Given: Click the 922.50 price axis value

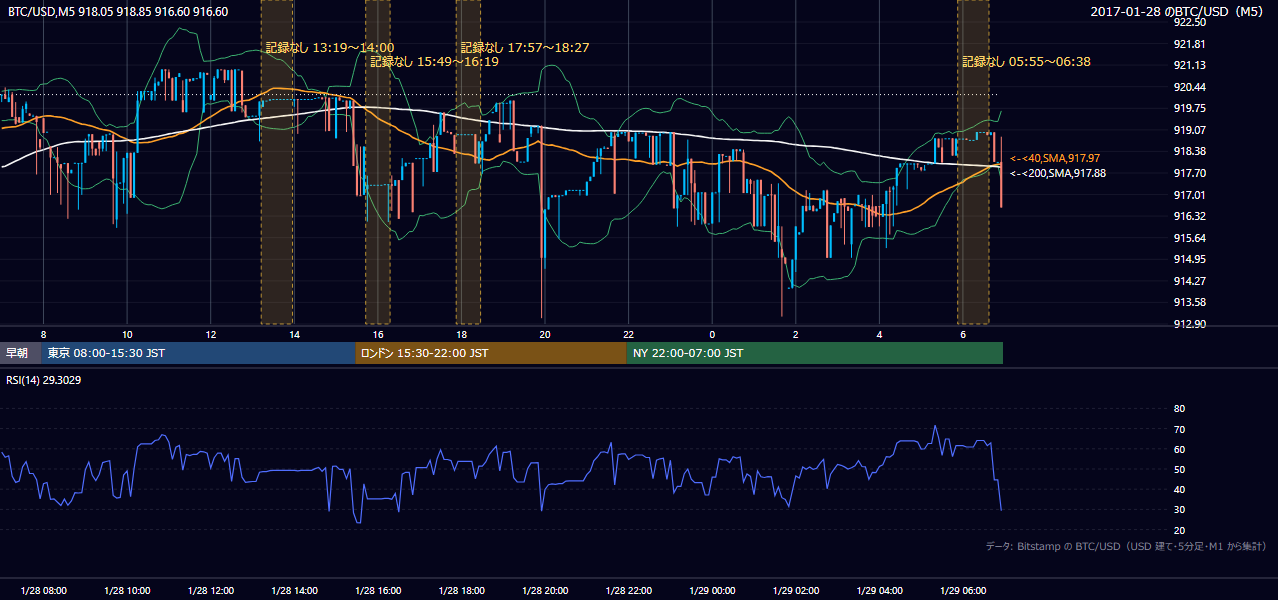Looking at the screenshot, I should 1189,22.
